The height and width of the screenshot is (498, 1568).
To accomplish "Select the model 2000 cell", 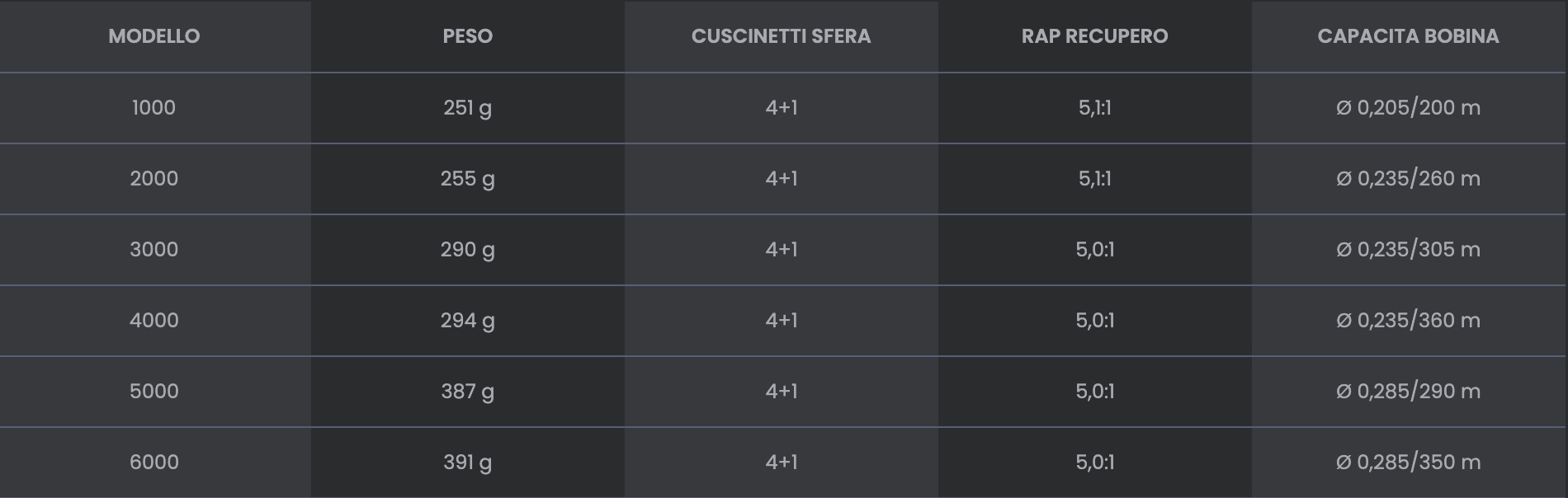I will 154,179.
